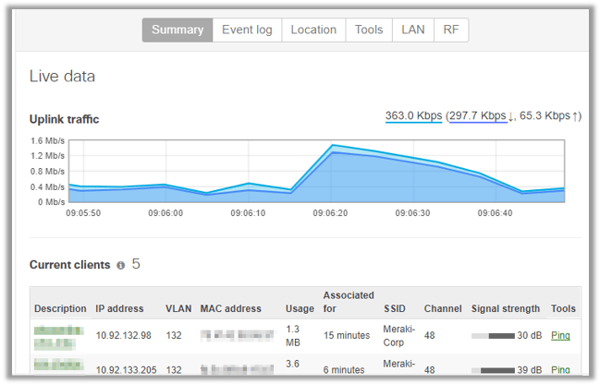The image size is (600, 384).
Task: Click the 15 minutes associated value
Action: (347, 336)
